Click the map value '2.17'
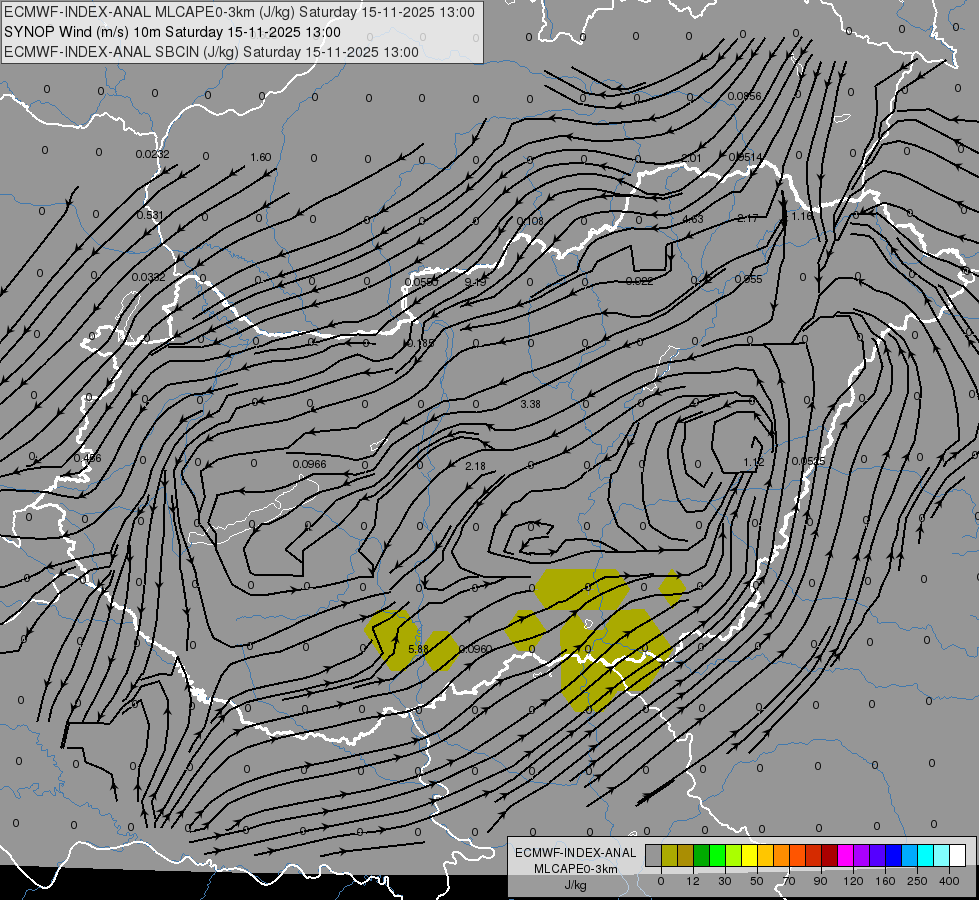Viewport: 979px width, 900px height. (x=747, y=218)
